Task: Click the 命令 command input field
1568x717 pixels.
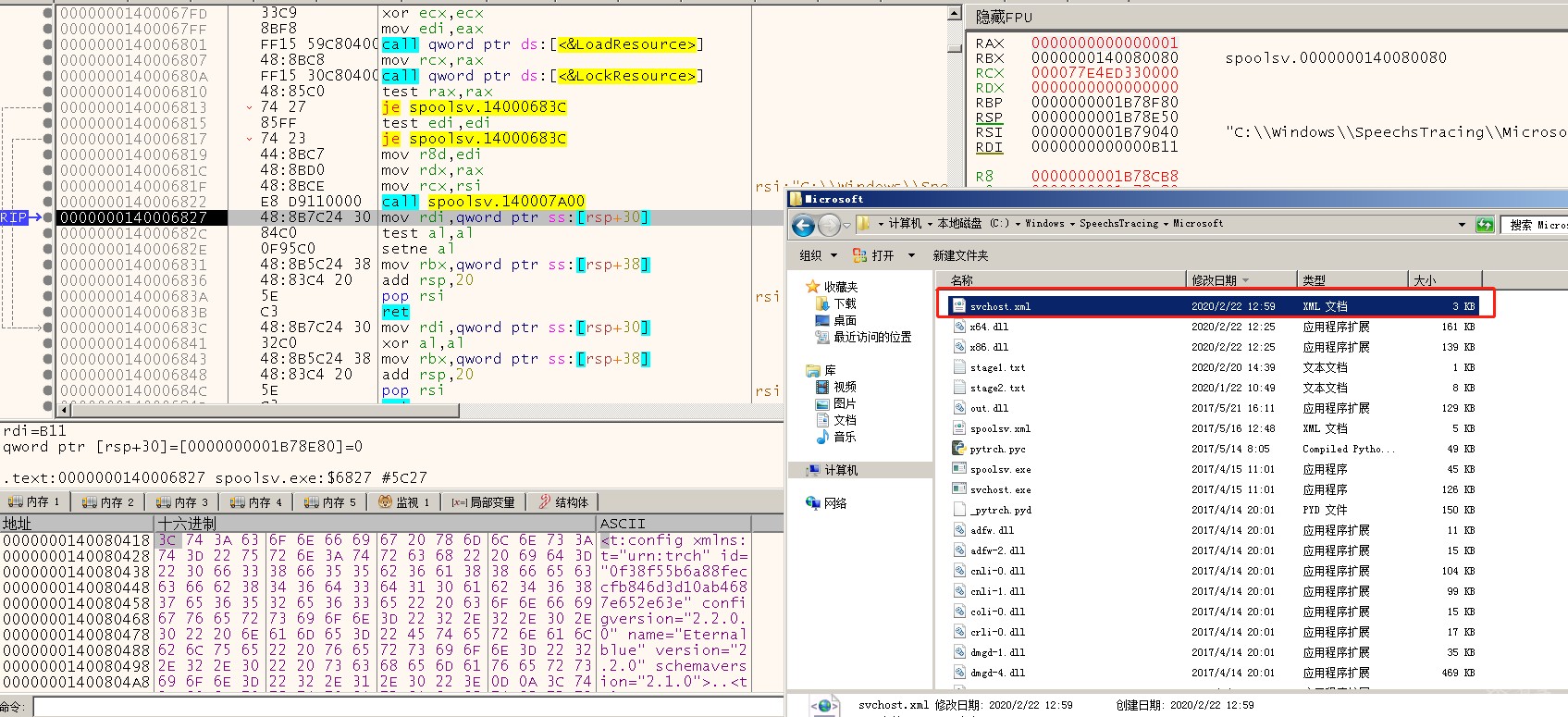Action: tap(407, 707)
